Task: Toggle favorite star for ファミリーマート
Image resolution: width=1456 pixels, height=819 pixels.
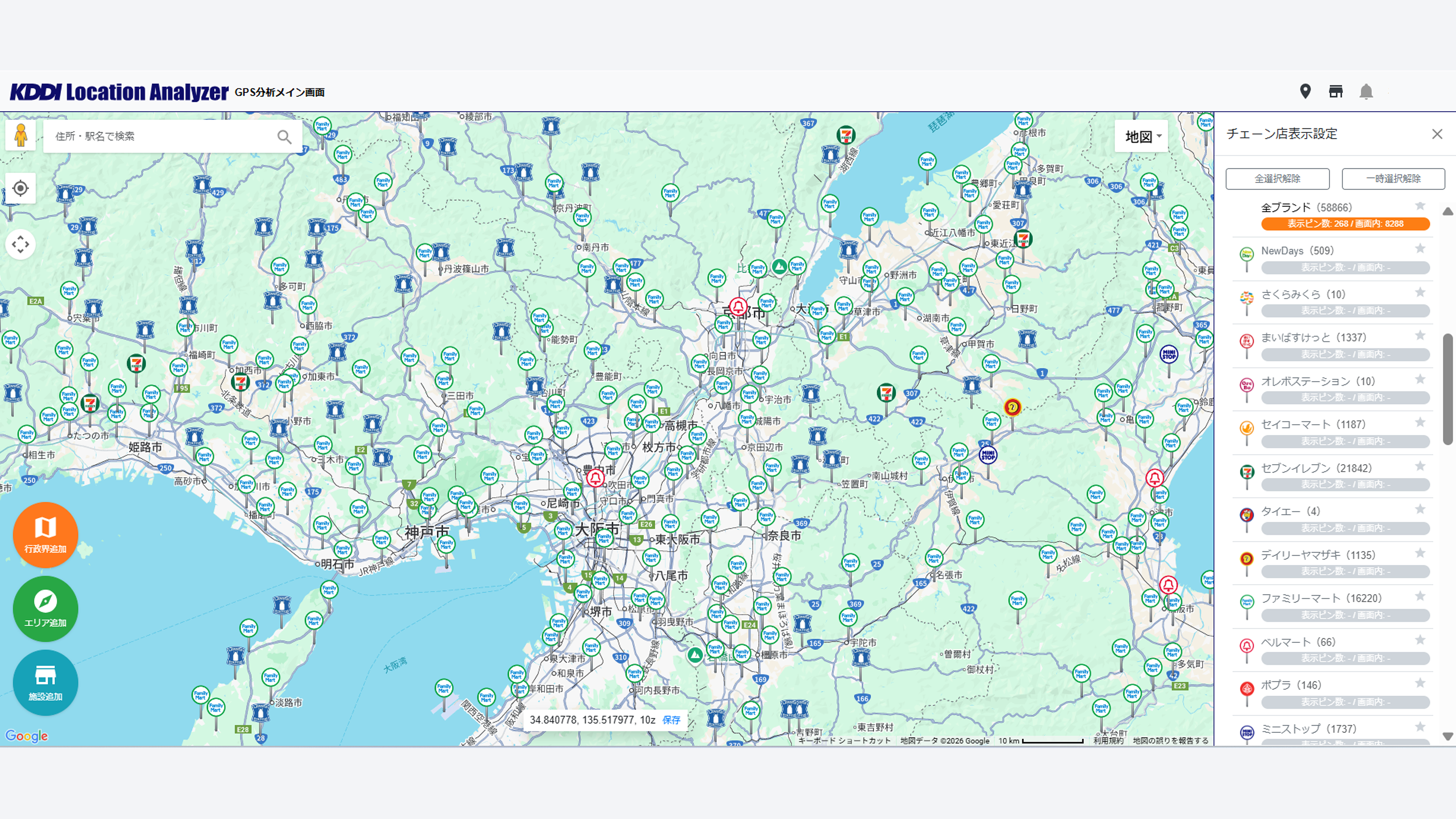Action: point(1420,596)
